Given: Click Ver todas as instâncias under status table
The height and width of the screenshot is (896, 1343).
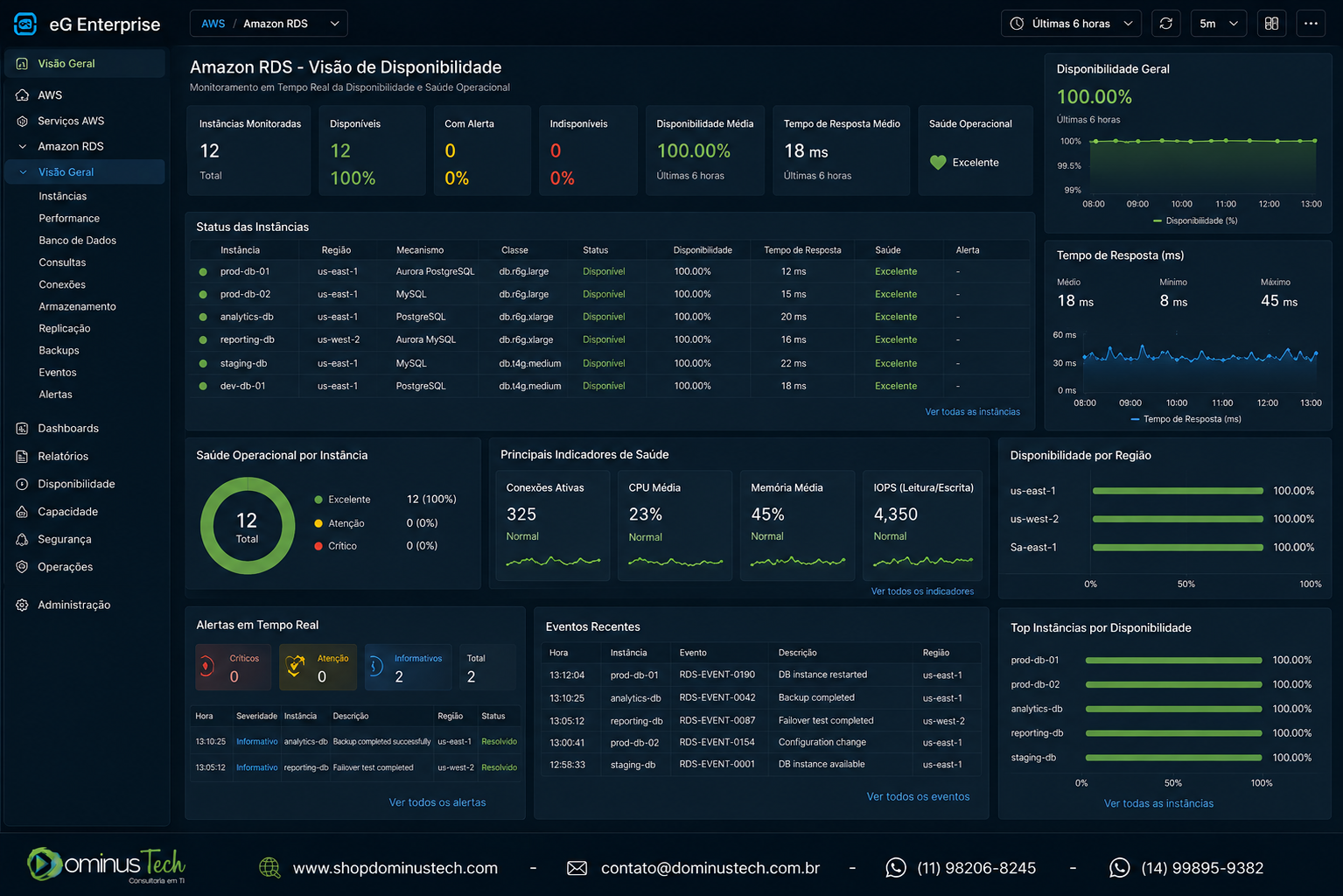Looking at the screenshot, I should [x=972, y=411].
